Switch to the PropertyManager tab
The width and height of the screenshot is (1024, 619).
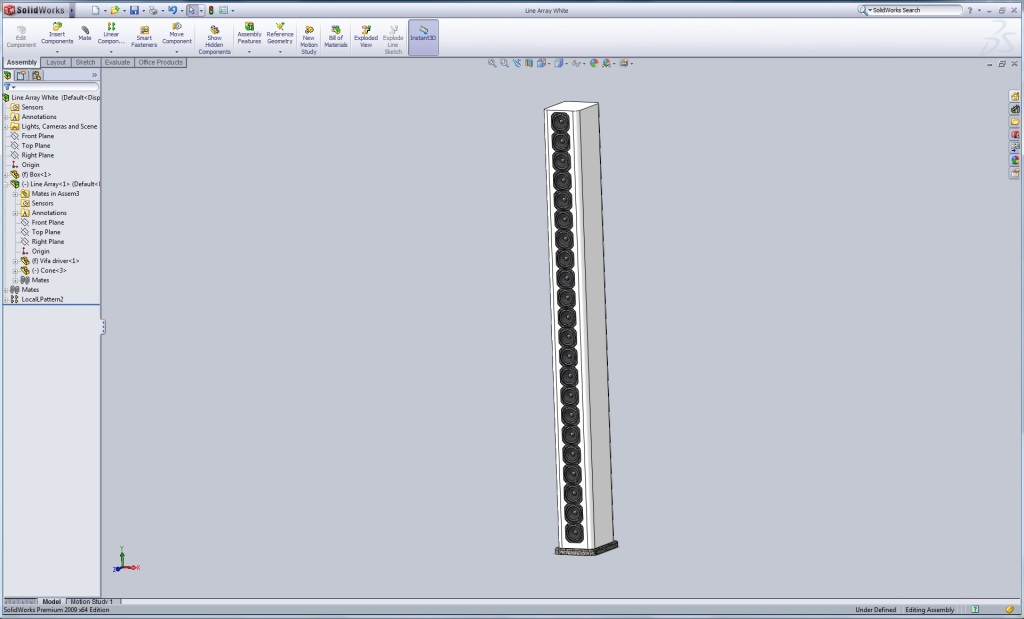tap(22, 76)
